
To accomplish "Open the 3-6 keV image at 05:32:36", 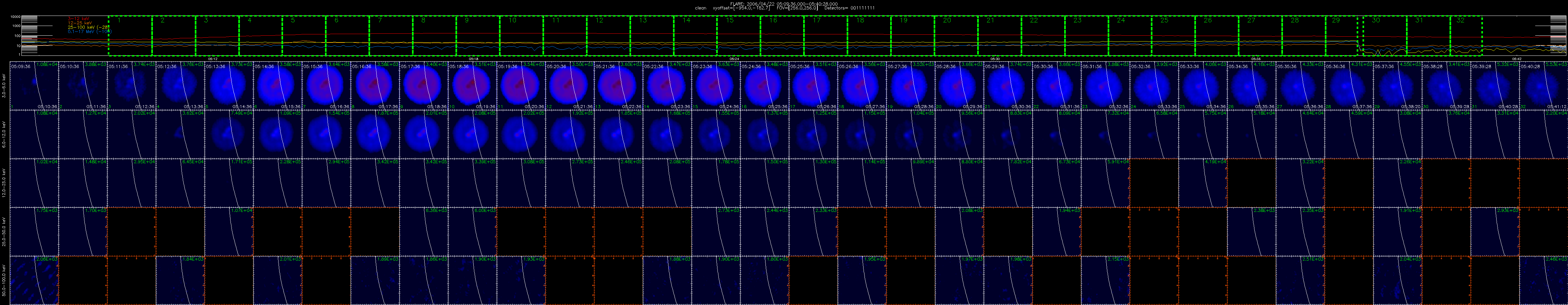I will pyautogui.click(x=1154, y=85).
